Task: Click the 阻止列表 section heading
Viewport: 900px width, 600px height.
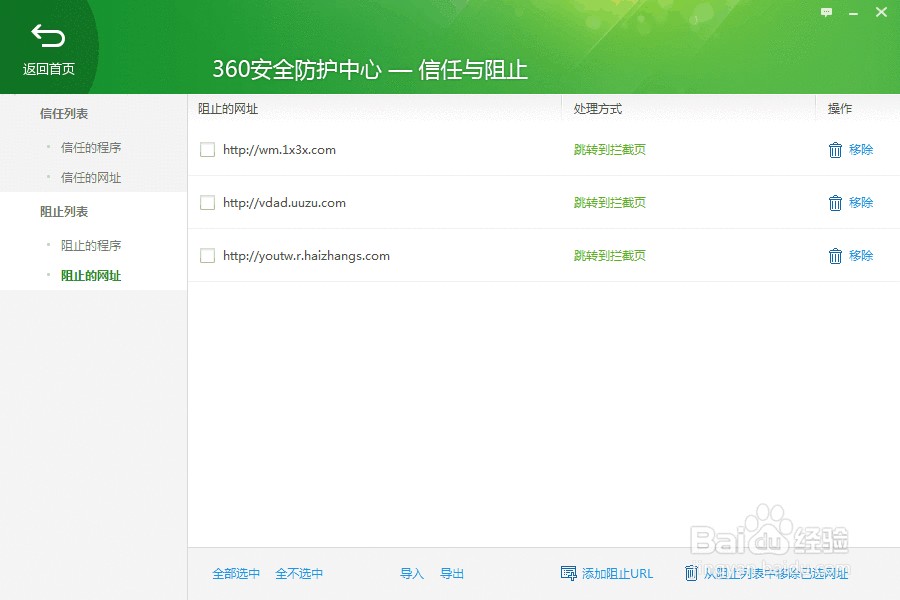Action: coord(64,212)
